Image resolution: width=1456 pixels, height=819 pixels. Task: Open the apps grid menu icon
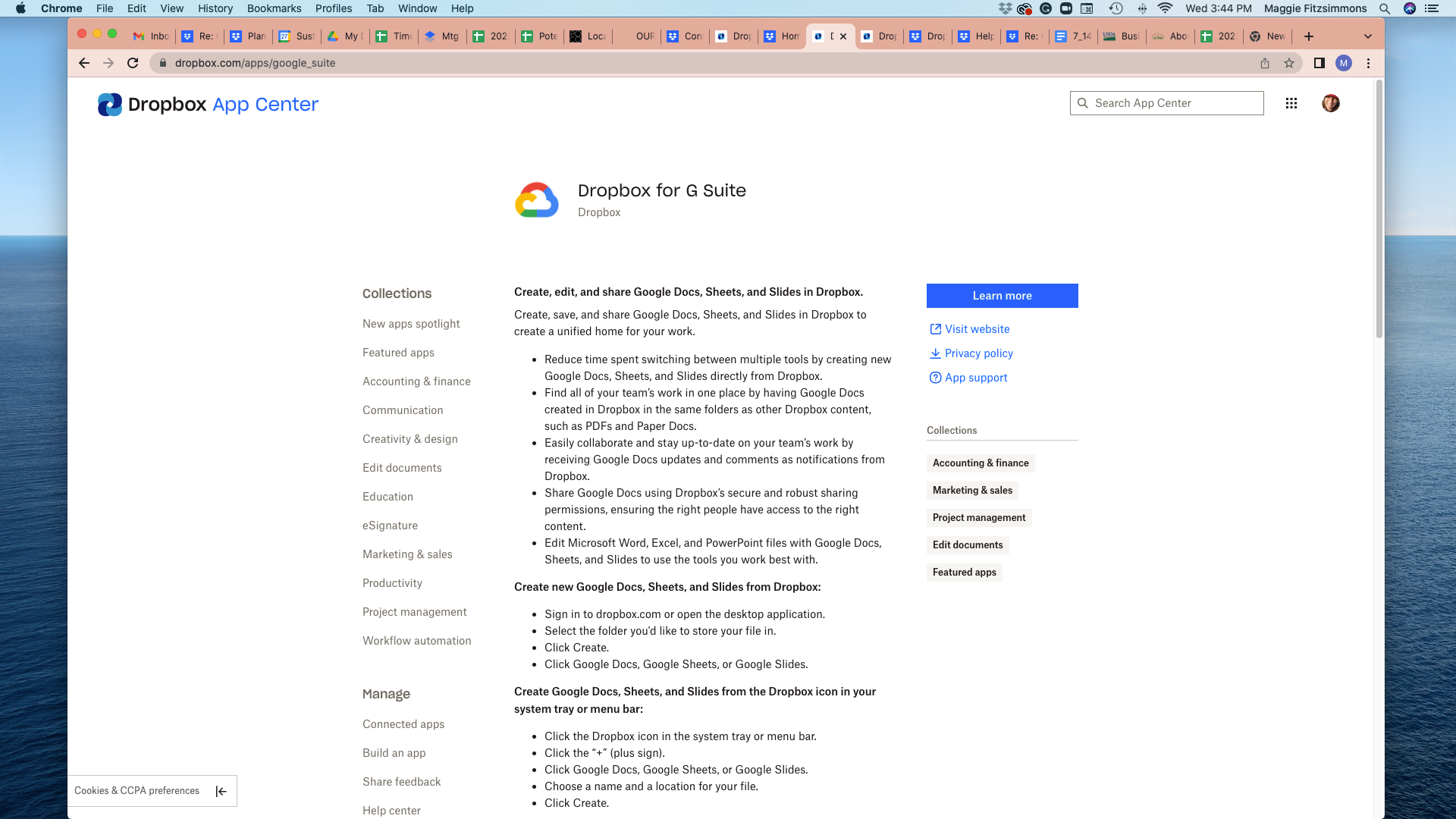click(1291, 103)
